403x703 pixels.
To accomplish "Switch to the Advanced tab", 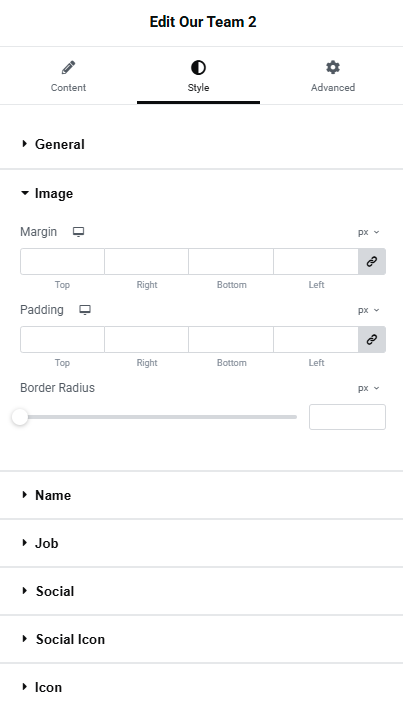I will [x=333, y=76].
